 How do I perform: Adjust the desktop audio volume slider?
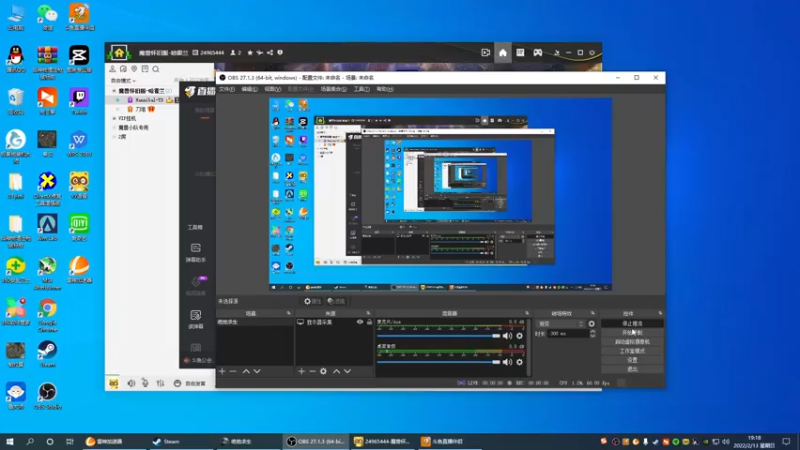point(439,362)
